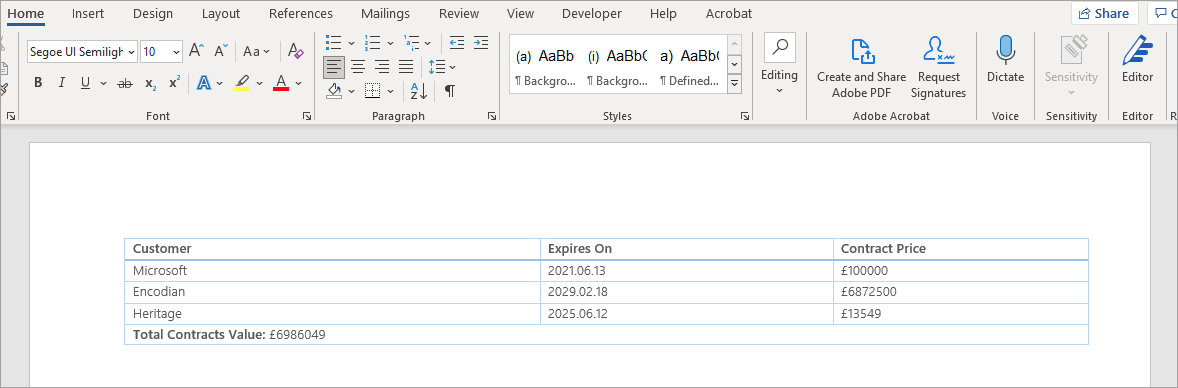Click the bullet list icon
Screen dimensions: 1178x388
click(334, 42)
